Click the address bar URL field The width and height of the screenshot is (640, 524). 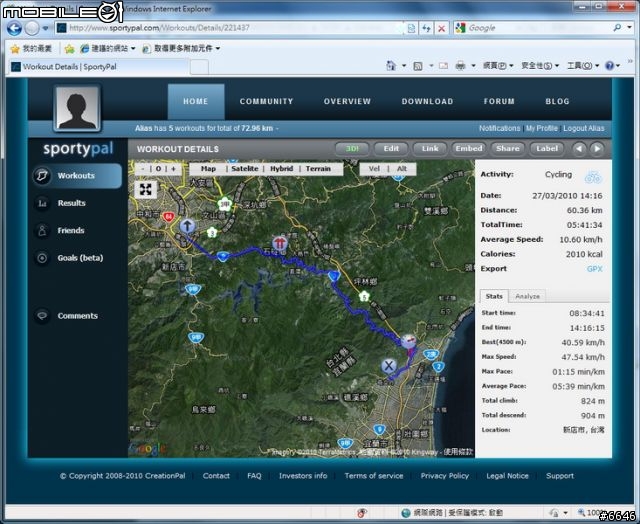click(x=229, y=28)
